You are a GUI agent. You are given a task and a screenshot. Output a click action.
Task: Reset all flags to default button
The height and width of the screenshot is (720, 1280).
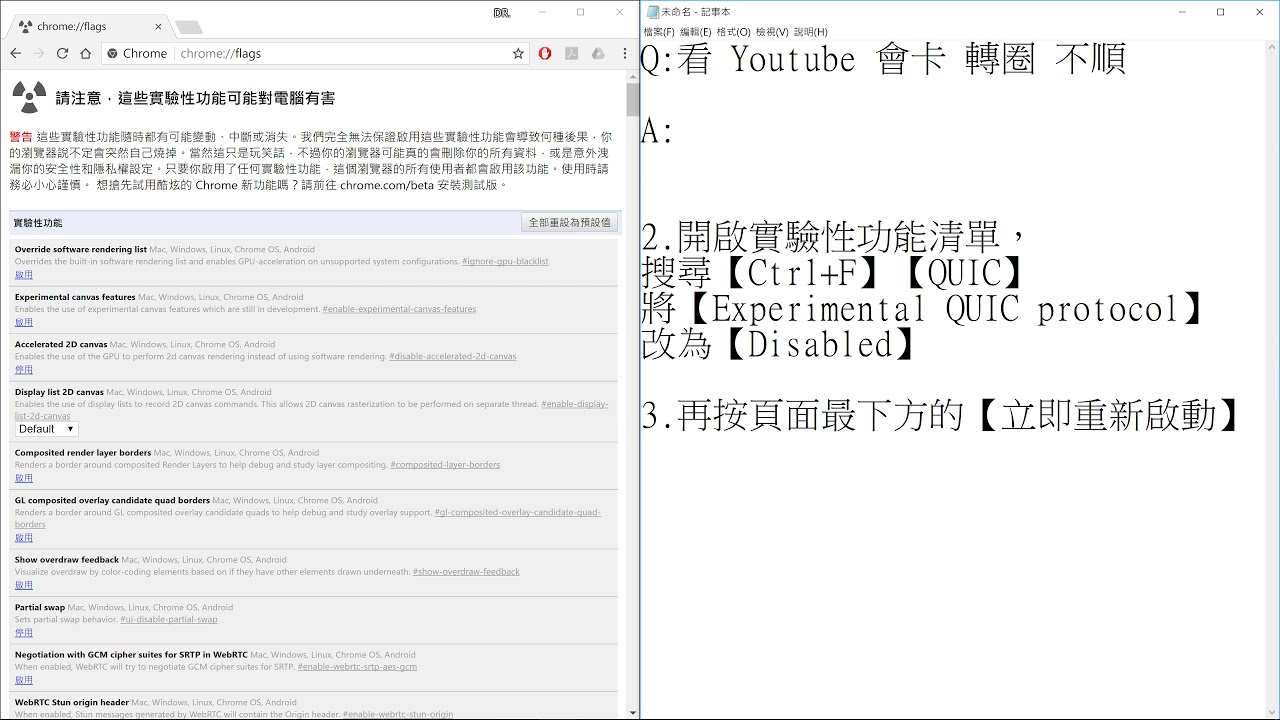pos(570,222)
